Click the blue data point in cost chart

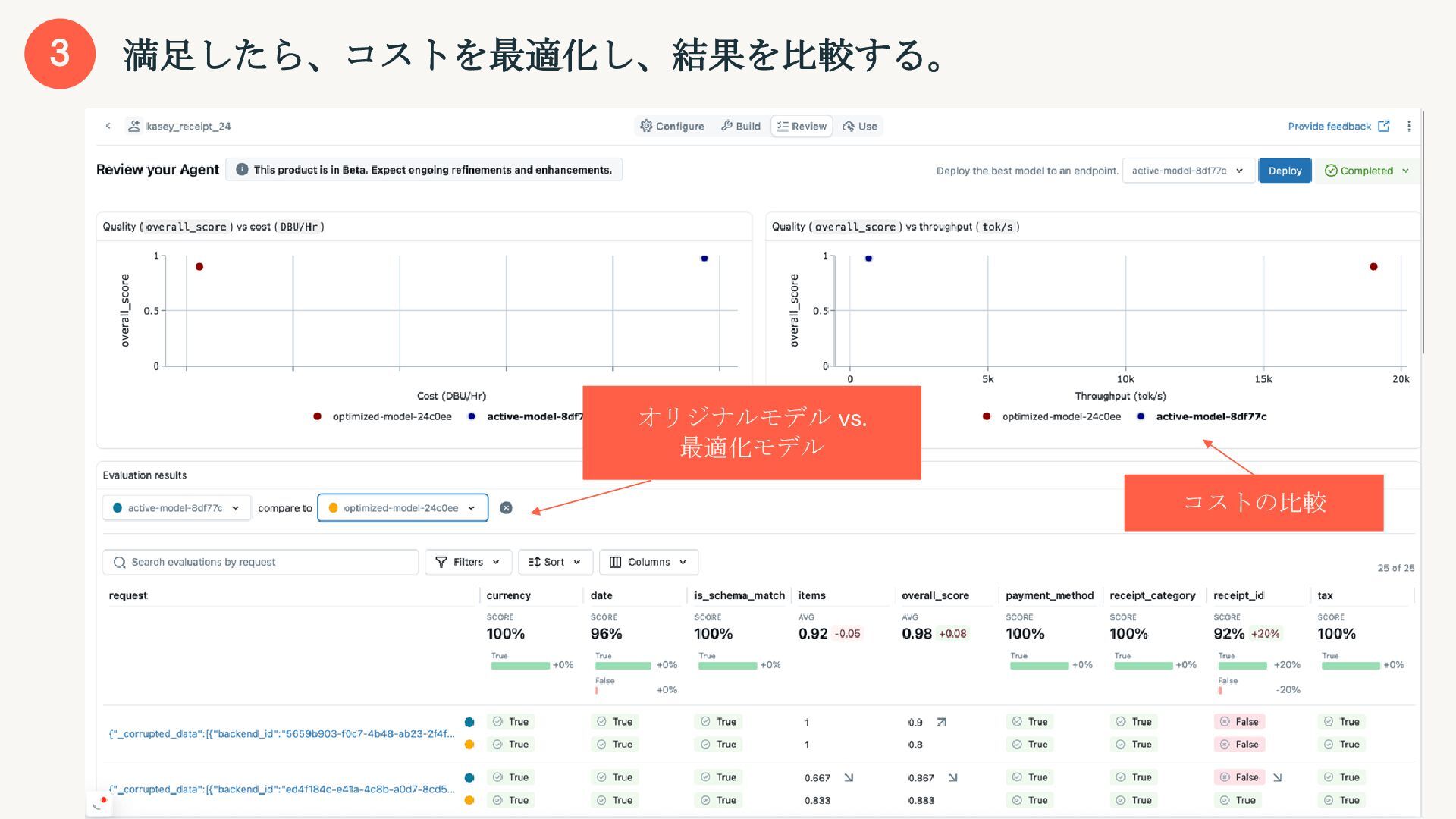(x=704, y=259)
